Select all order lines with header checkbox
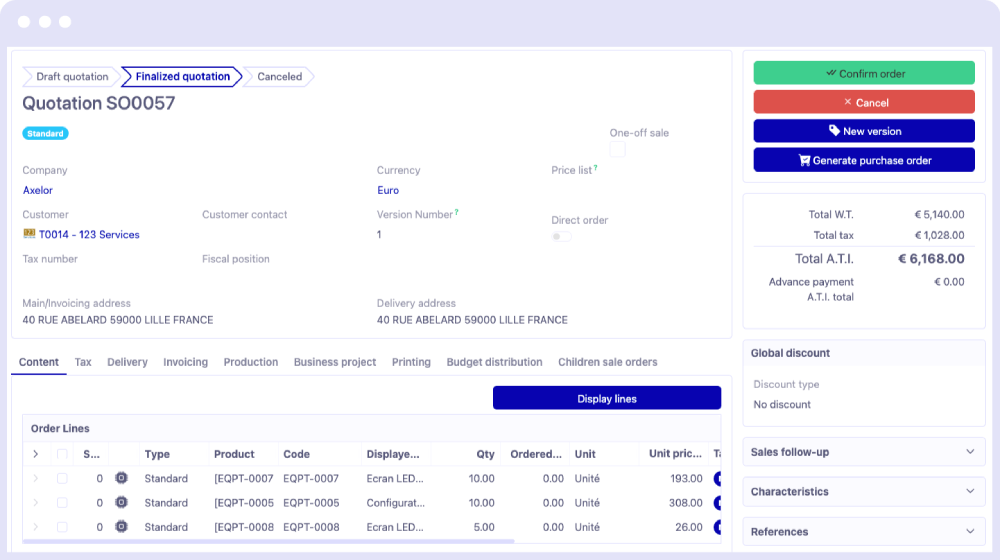The height and width of the screenshot is (560, 1000). click(x=62, y=454)
